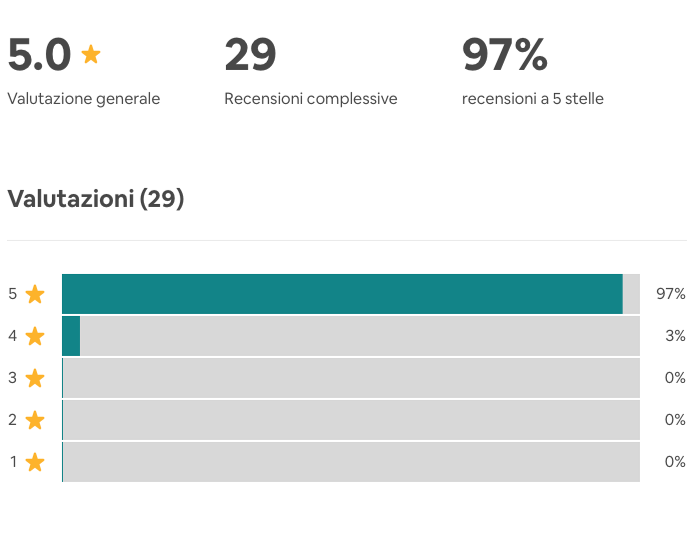Open the Recensioni complessive label

click(x=311, y=99)
